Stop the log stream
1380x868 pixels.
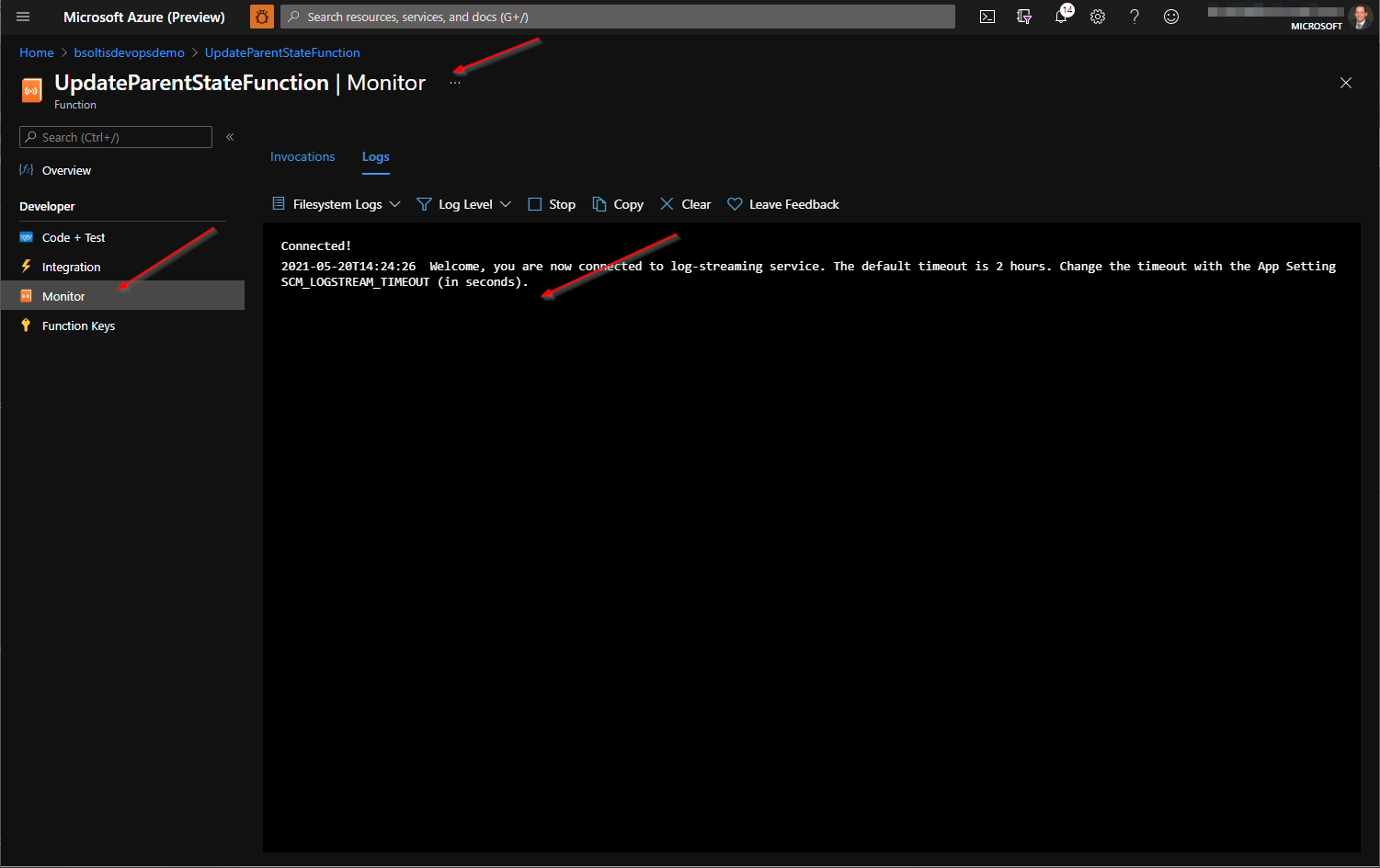[x=552, y=204]
